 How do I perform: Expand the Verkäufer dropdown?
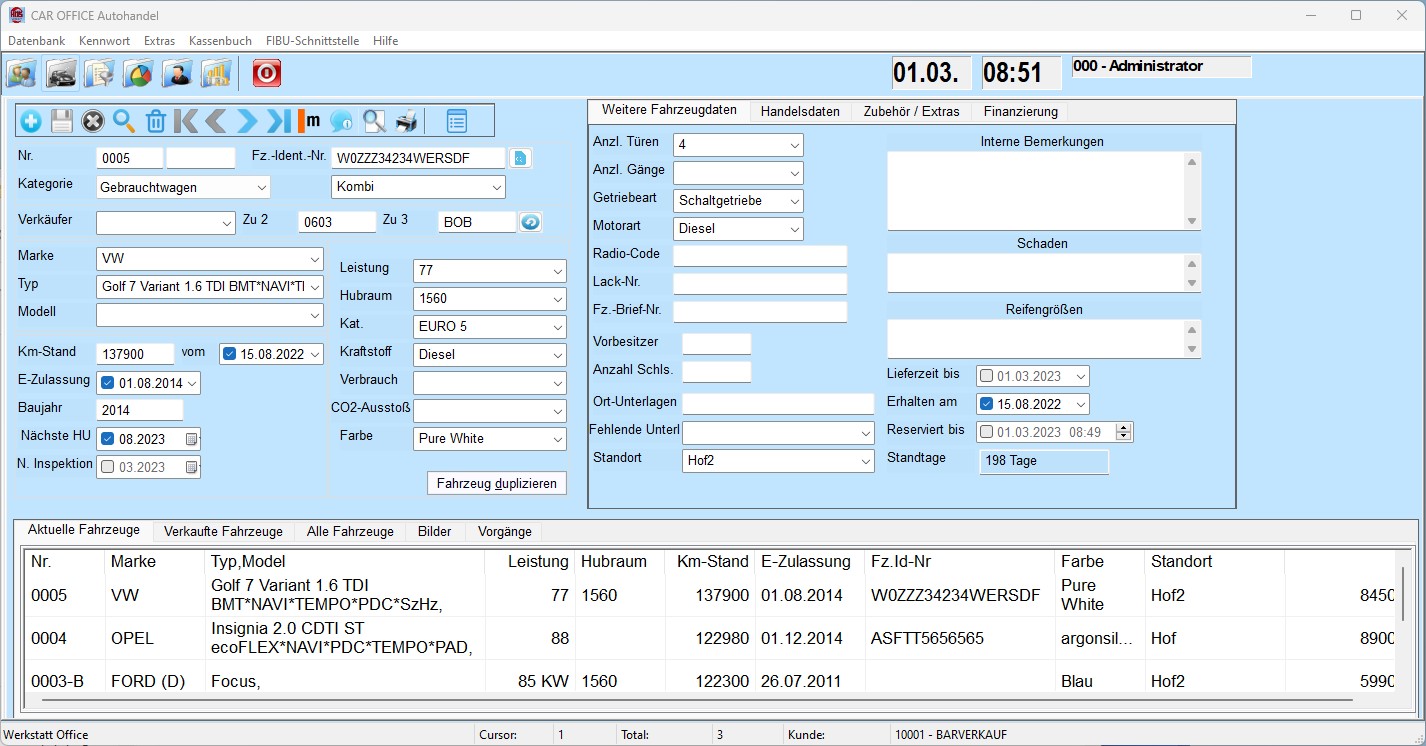[x=166, y=222]
